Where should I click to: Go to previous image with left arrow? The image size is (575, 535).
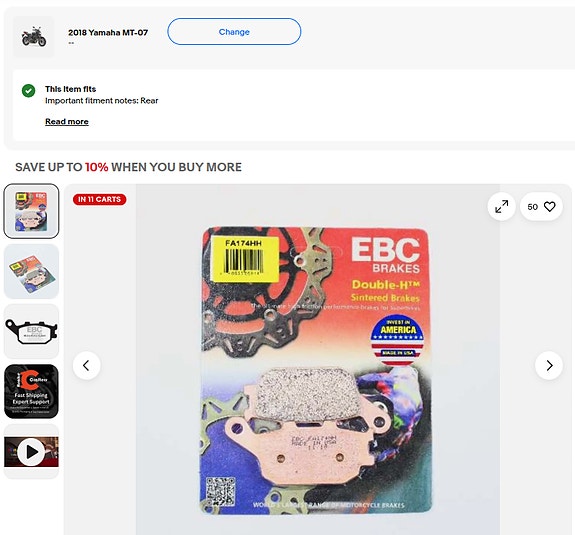click(x=87, y=366)
